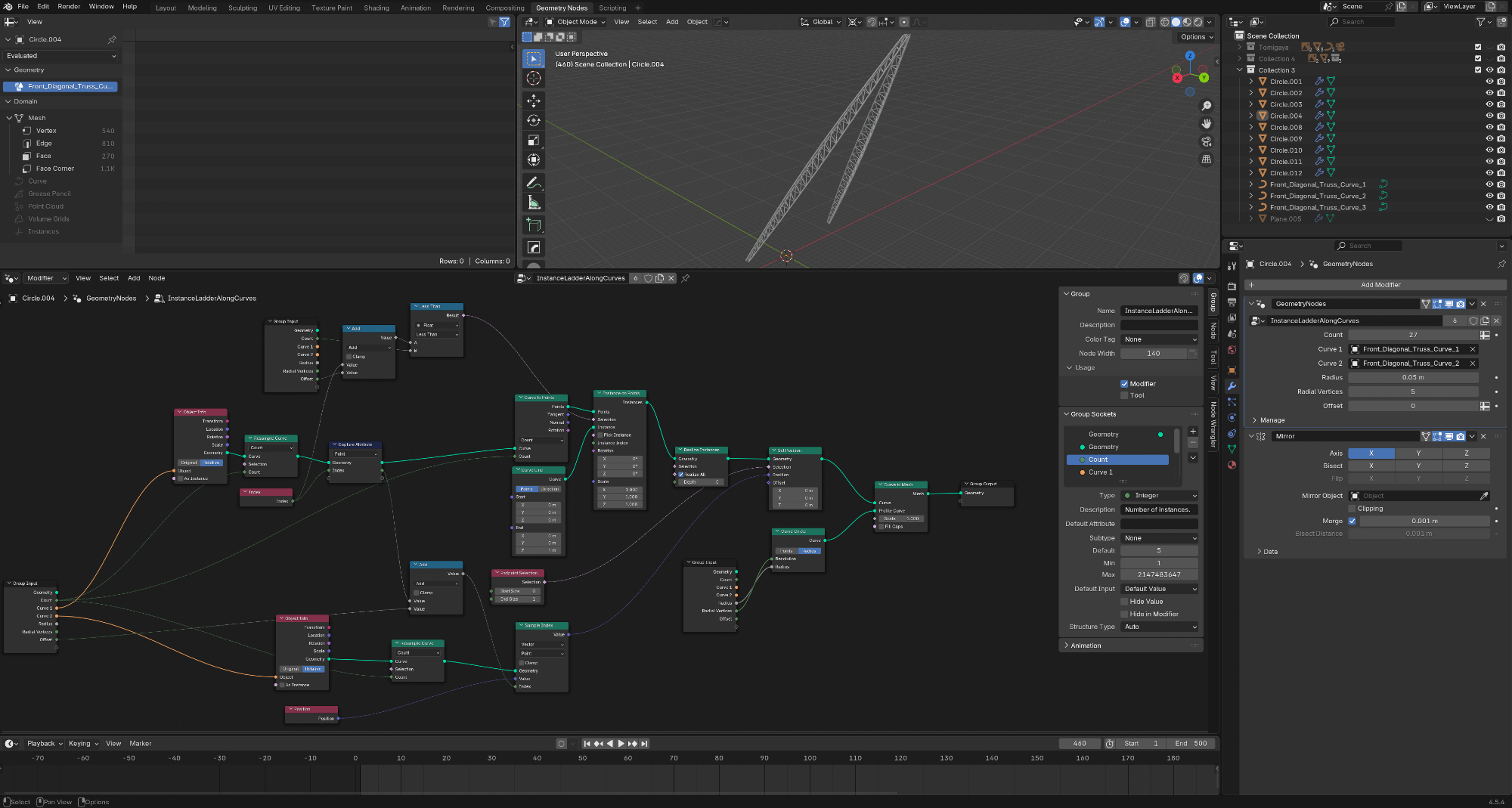Screen dimensions: 1512x808
Task: Click the Radius 0.05 m slider field
Action: [1412, 377]
